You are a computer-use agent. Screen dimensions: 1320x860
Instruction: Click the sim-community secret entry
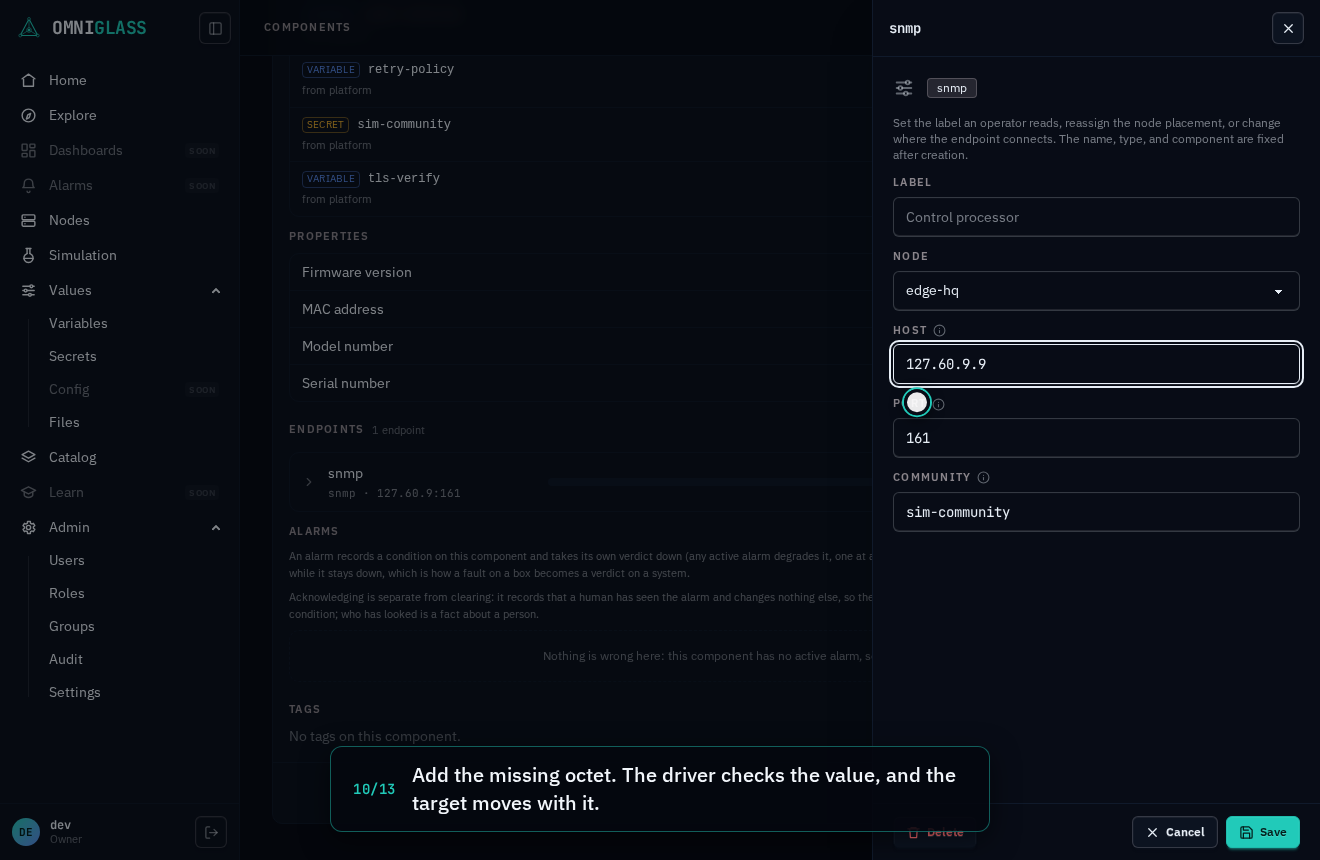[x=580, y=134]
